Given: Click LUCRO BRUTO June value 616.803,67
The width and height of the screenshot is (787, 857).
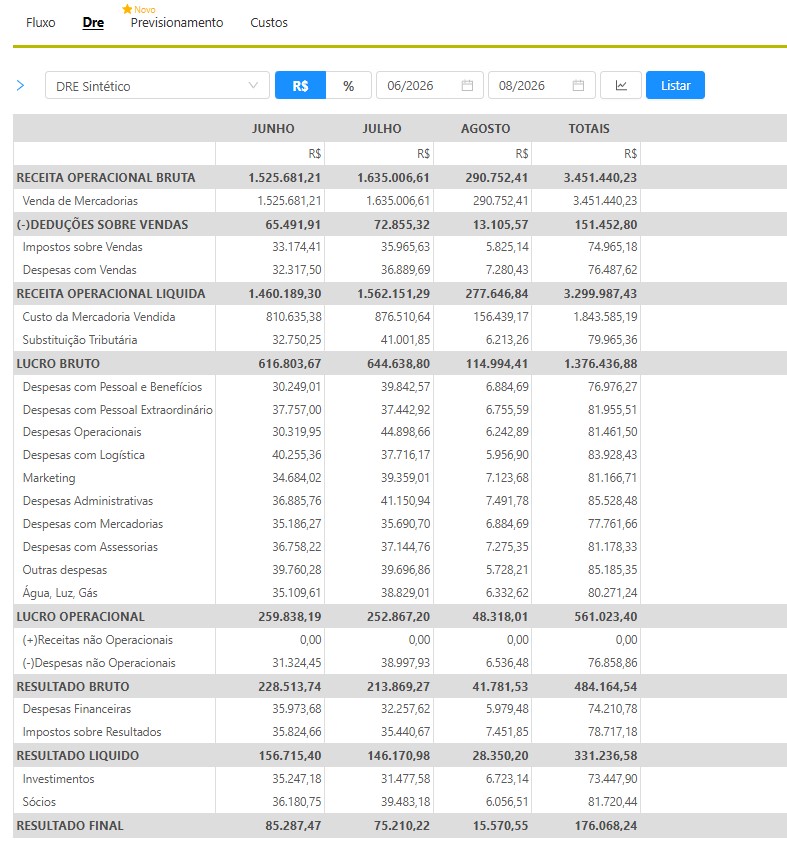Looking at the screenshot, I should pyautogui.click(x=290, y=363).
